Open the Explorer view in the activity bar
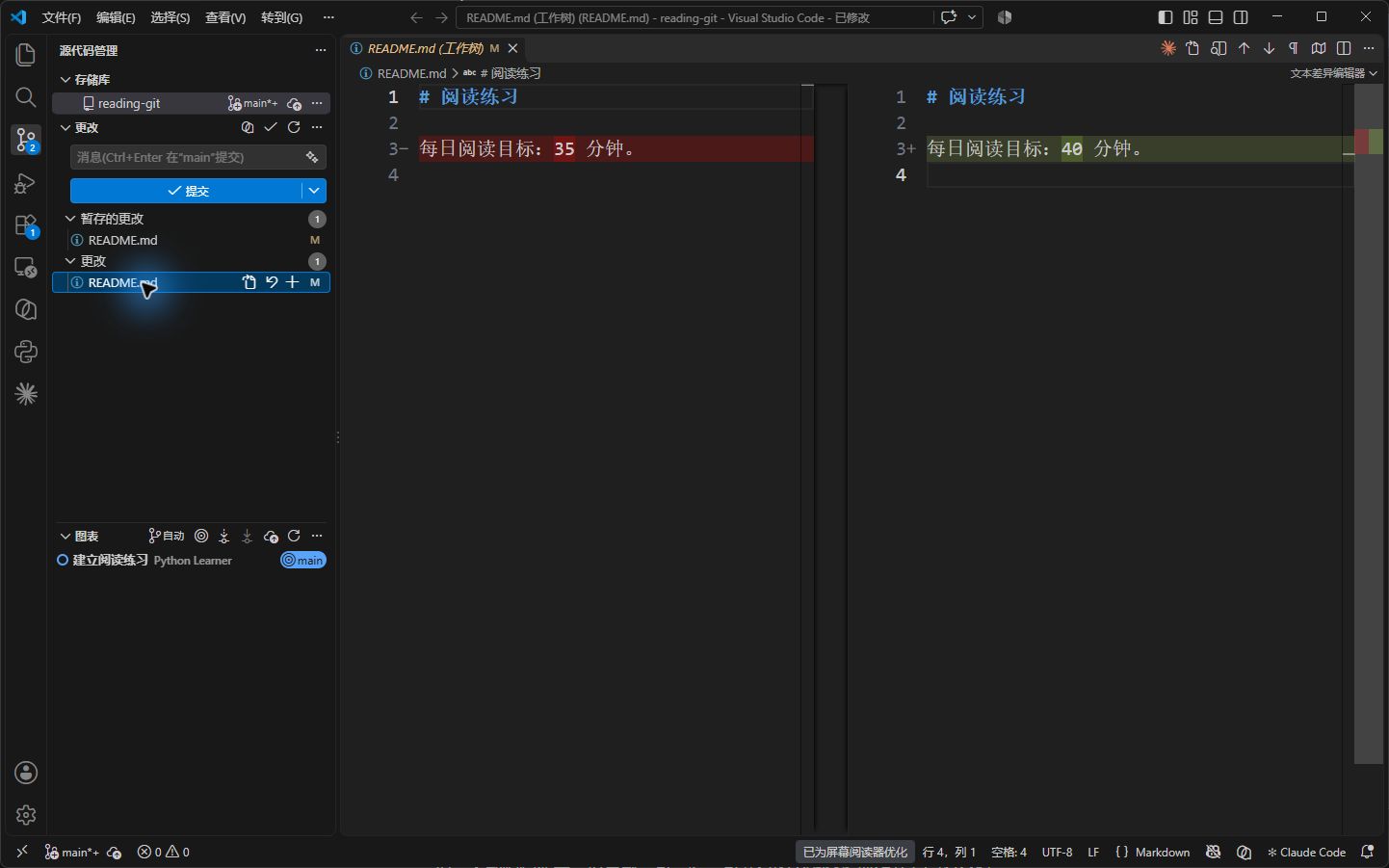Viewport: 1389px width, 868px height. coord(26,55)
